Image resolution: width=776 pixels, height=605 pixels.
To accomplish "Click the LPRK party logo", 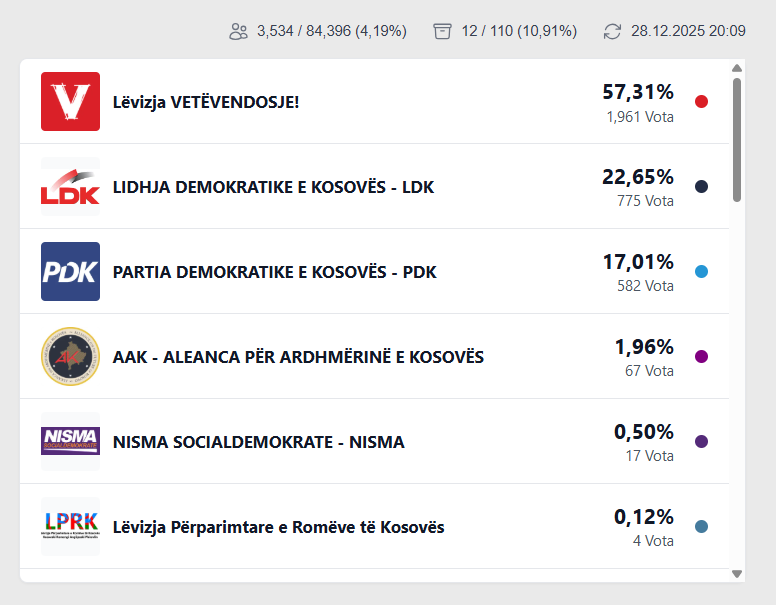I will [70, 526].
